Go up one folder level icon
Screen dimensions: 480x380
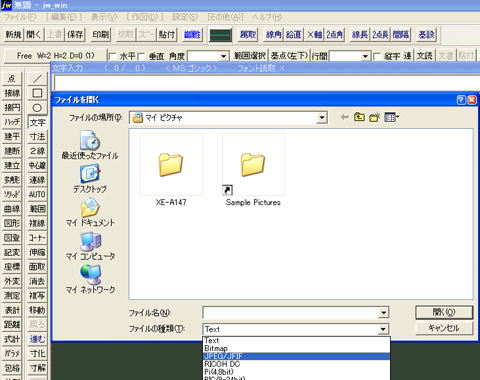(359, 117)
